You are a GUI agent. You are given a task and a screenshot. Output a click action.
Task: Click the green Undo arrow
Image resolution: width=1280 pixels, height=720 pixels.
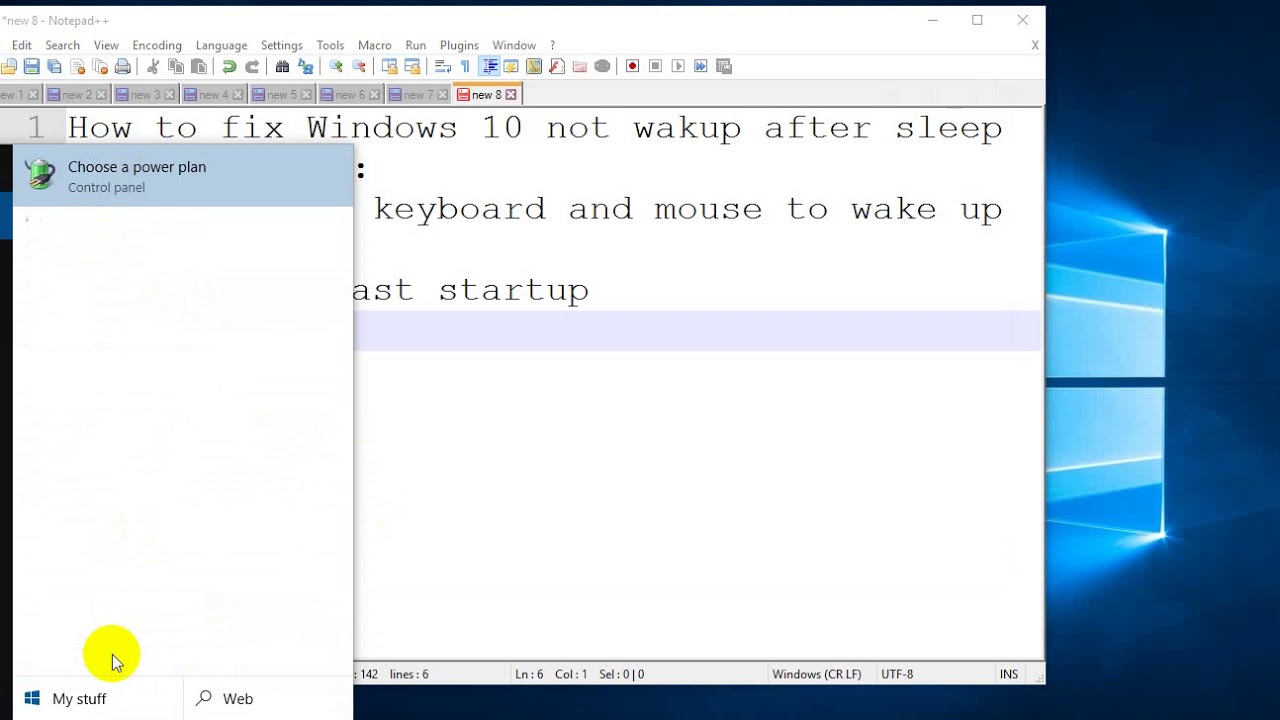[x=229, y=66]
